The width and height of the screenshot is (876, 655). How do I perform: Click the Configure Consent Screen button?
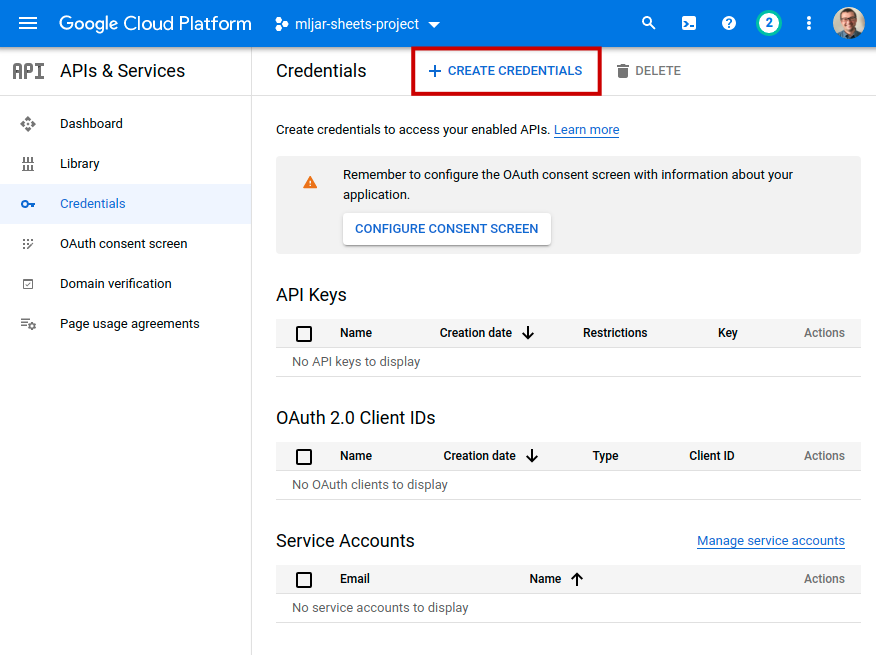[x=446, y=229]
